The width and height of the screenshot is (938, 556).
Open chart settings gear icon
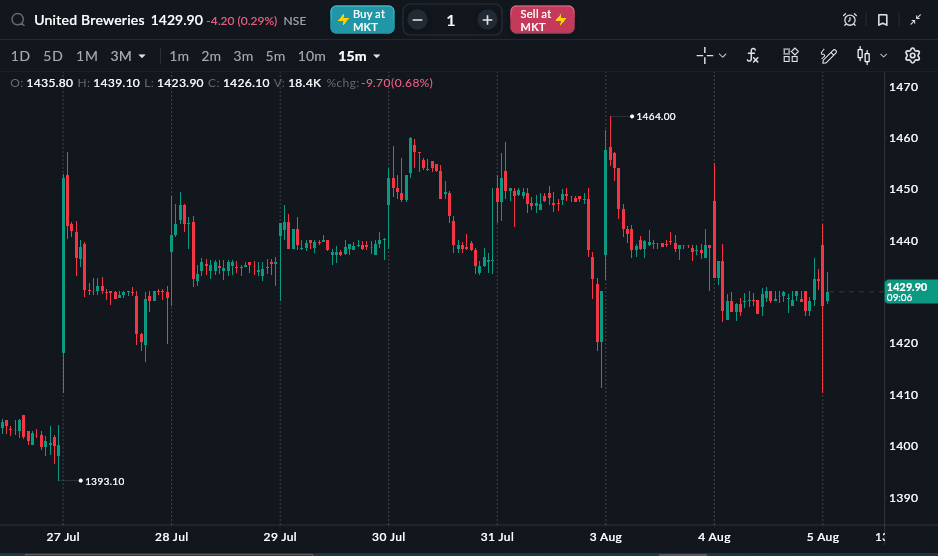coord(912,56)
